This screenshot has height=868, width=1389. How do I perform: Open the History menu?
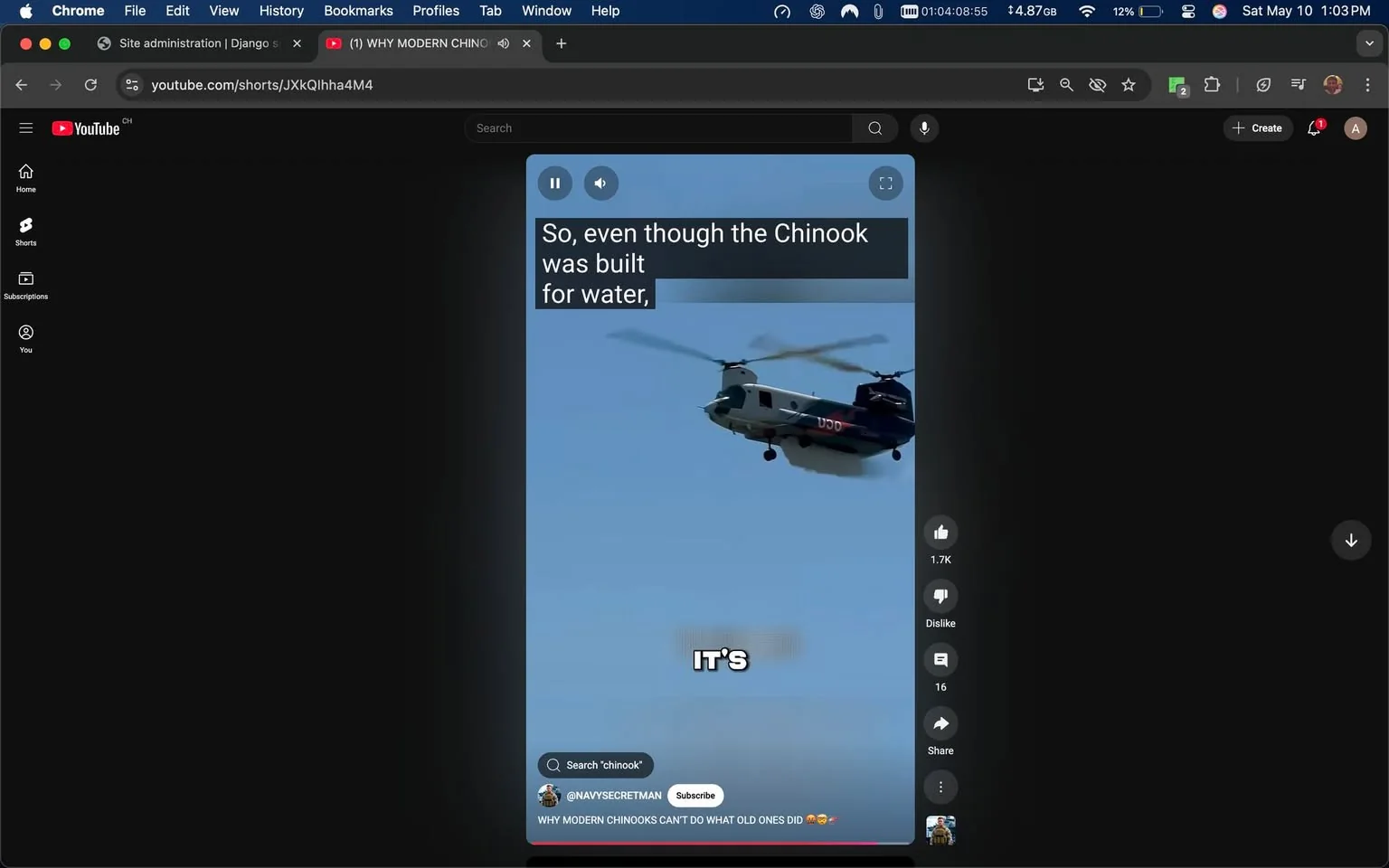281,11
